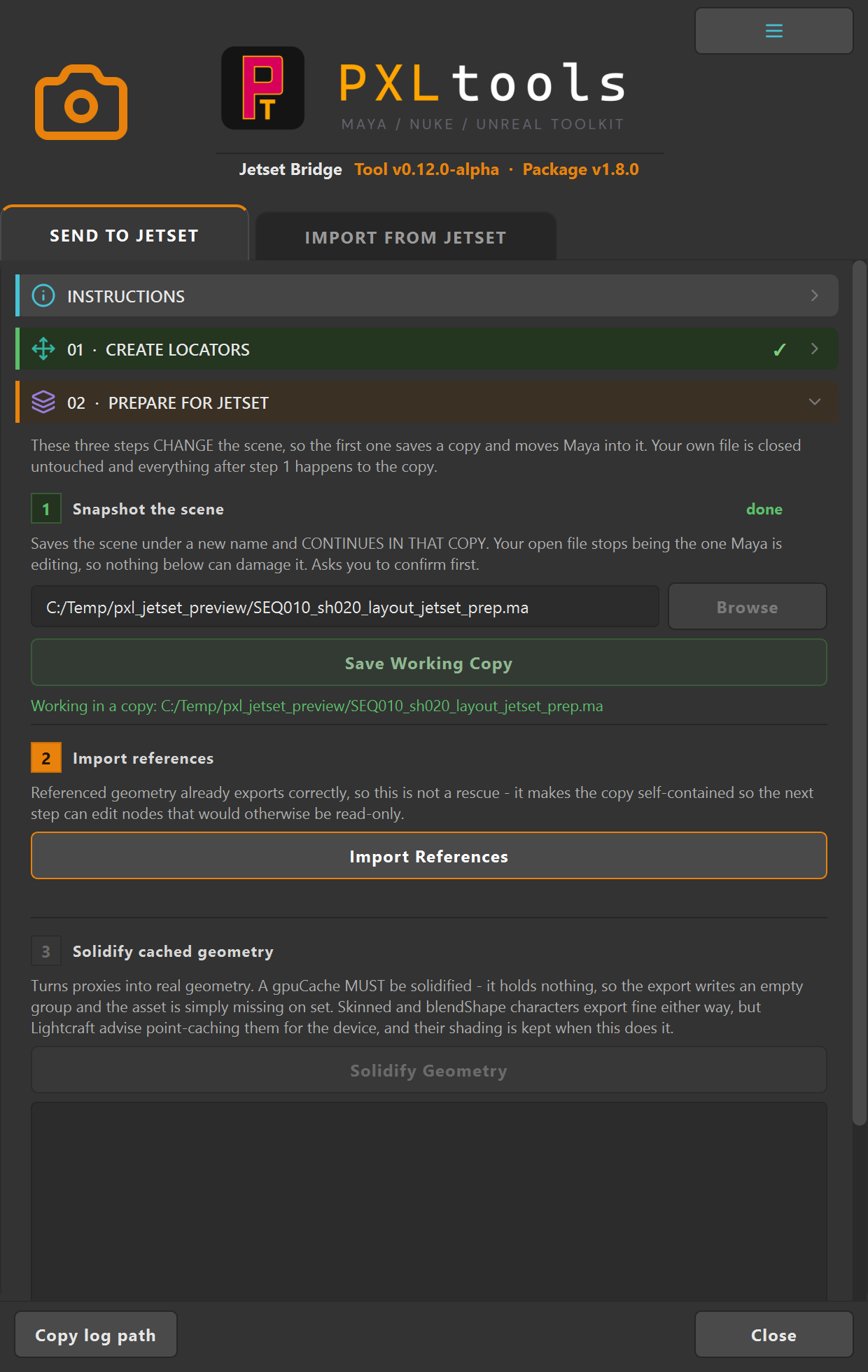Click the Import References button

pos(428,856)
